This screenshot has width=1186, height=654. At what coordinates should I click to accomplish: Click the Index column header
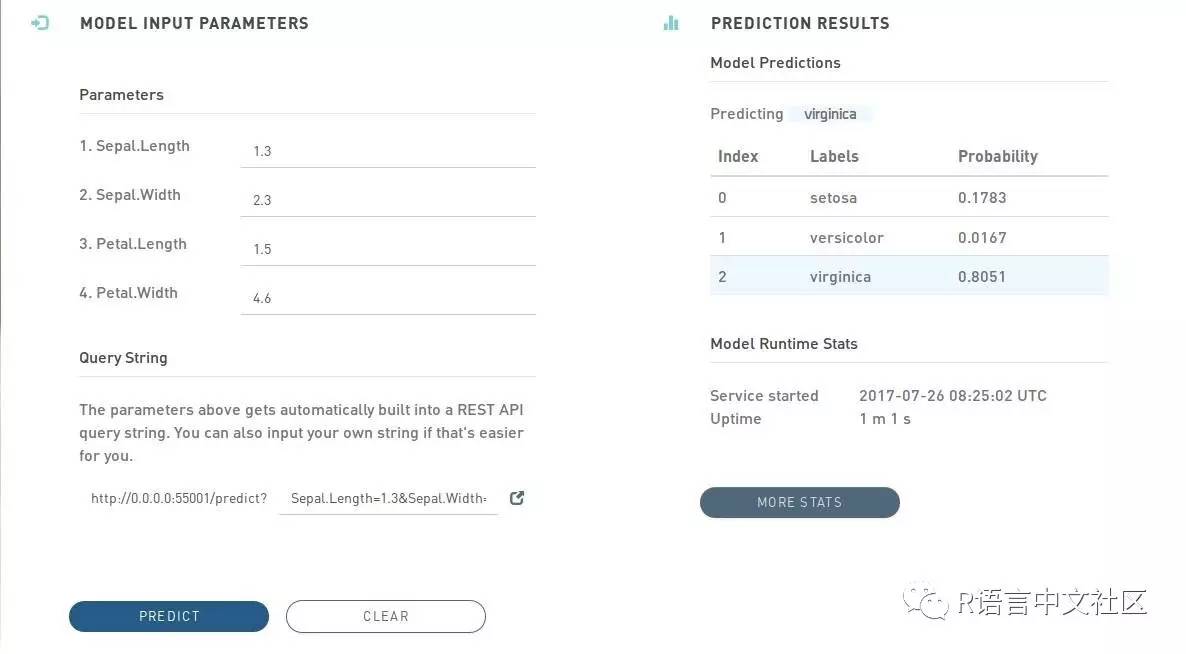pyautogui.click(x=738, y=156)
